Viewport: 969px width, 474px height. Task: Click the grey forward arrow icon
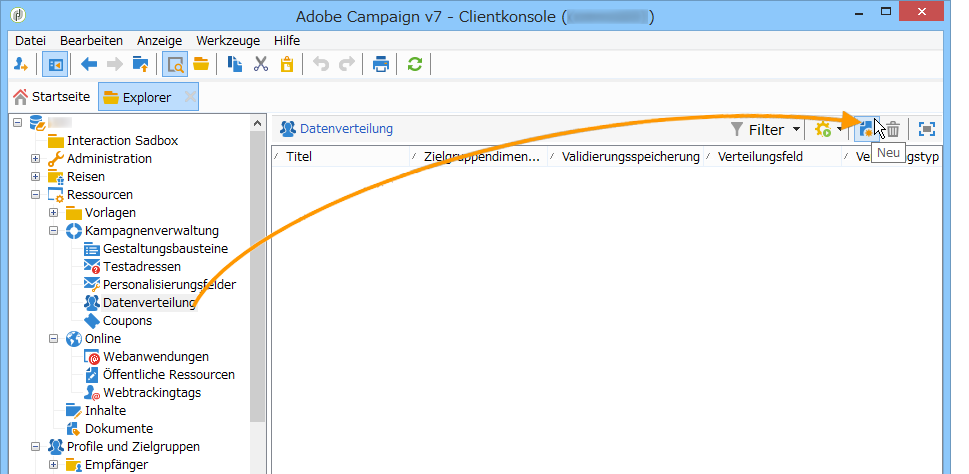pyautogui.click(x=115, y=64)
